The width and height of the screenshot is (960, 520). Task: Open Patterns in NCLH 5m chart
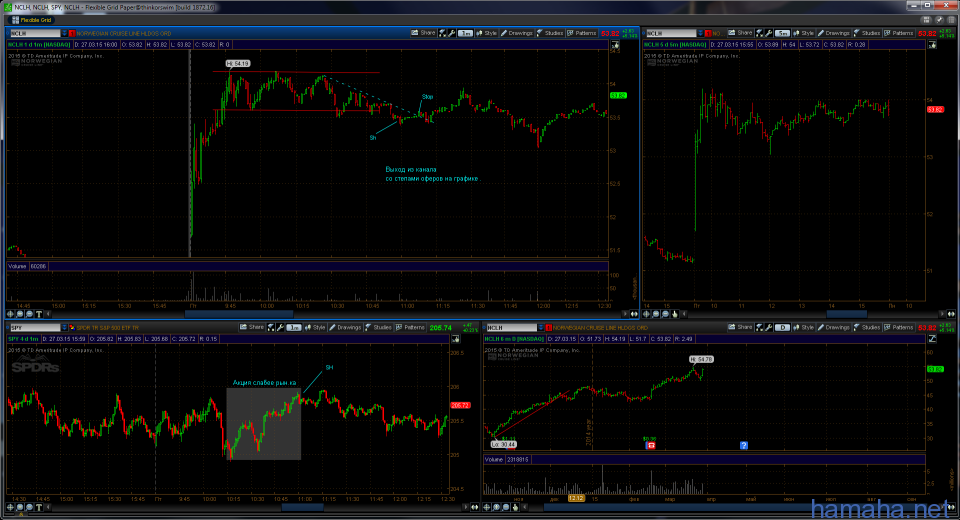click(x=898, y=33)
